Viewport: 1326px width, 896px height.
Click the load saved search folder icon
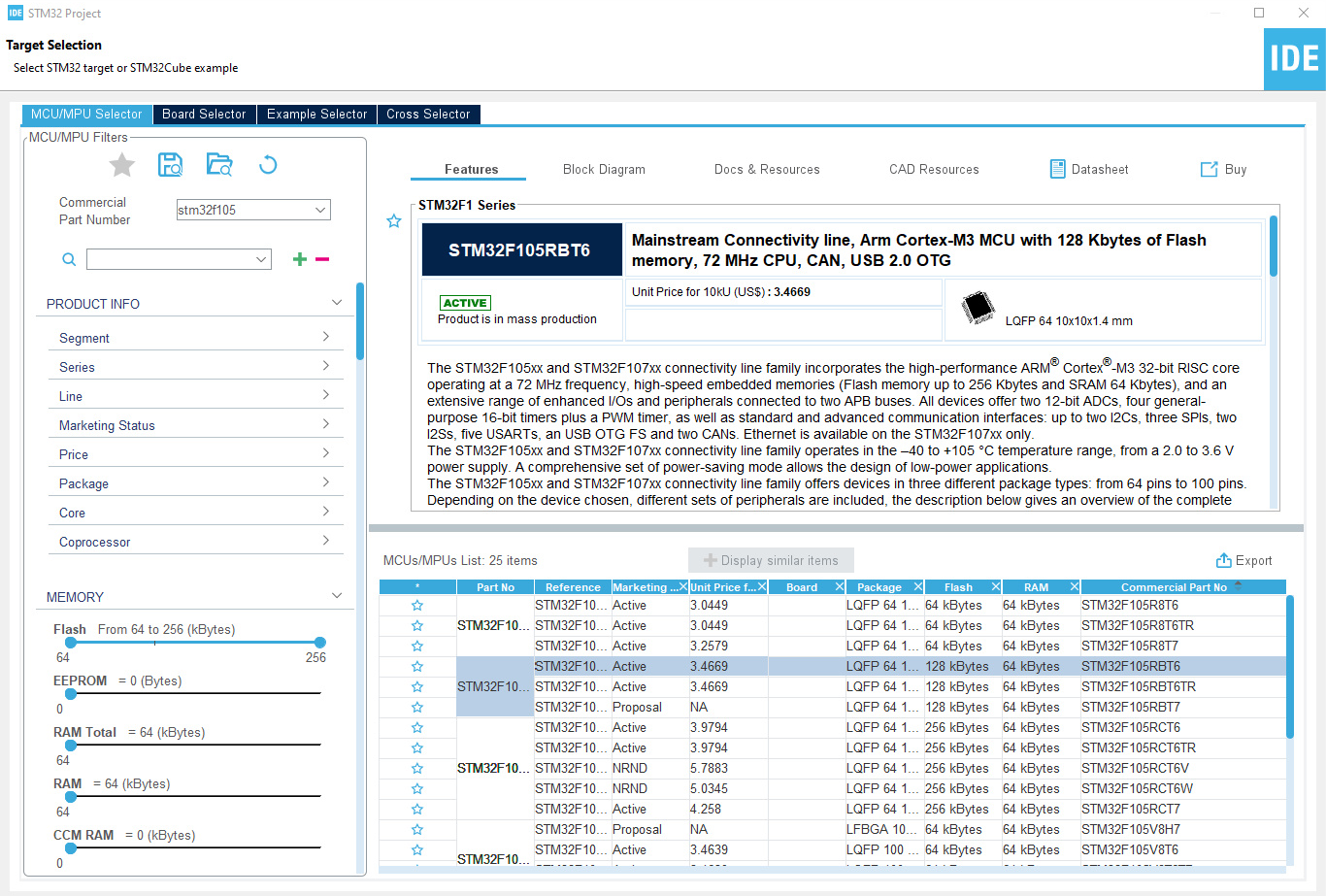click(219, 165)
